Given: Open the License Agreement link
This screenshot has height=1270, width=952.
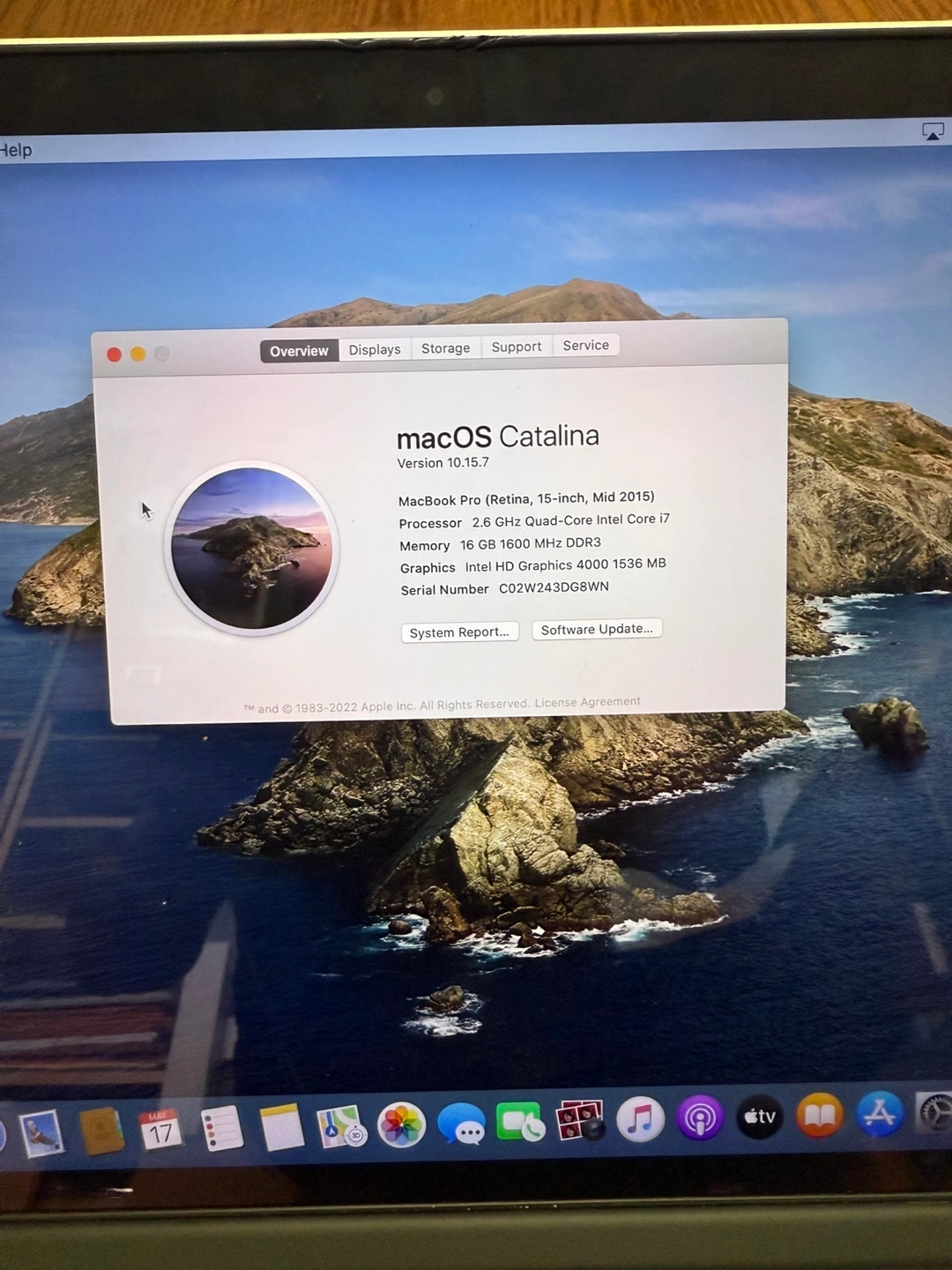Looking at the screenshot, I should pos(587,702).
